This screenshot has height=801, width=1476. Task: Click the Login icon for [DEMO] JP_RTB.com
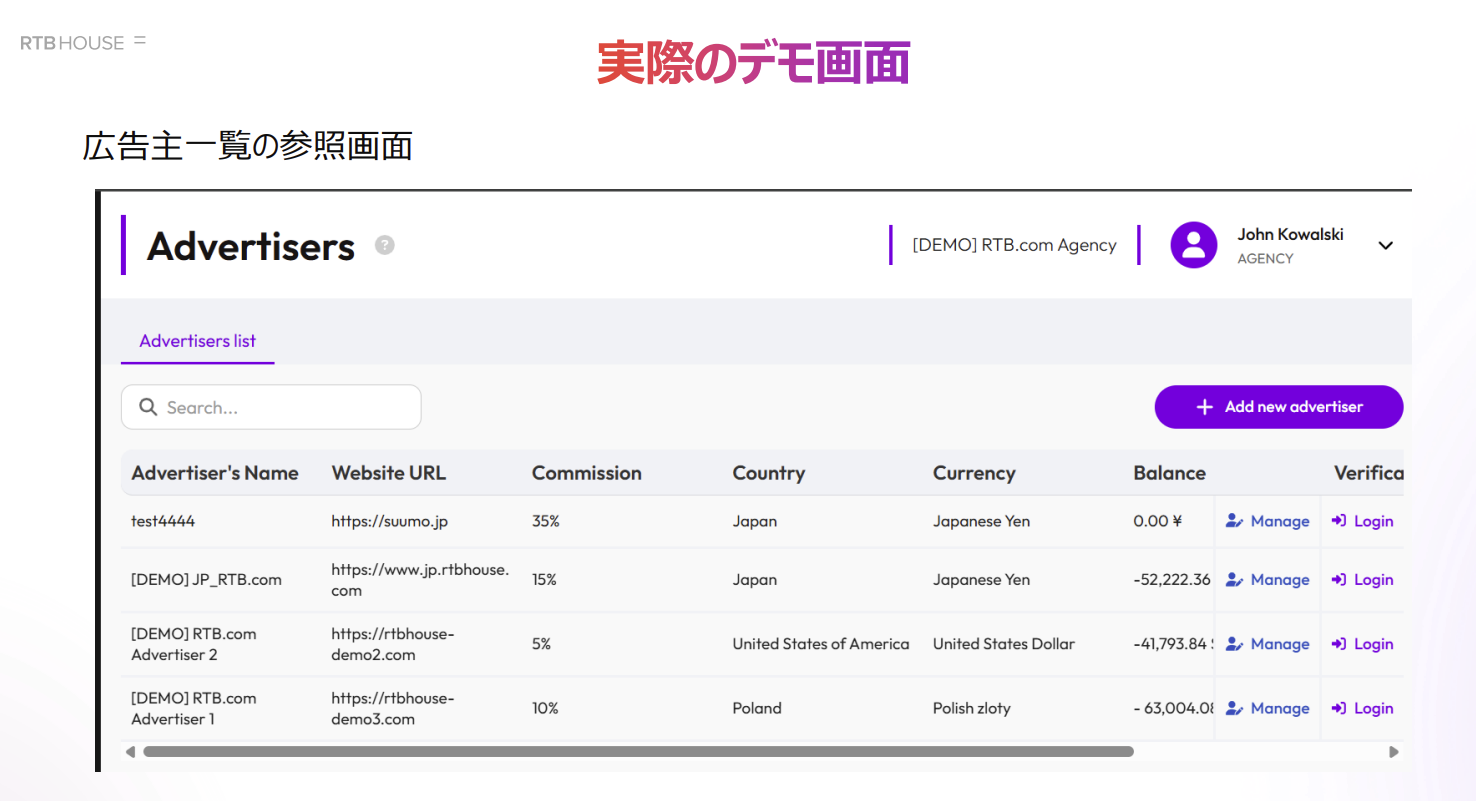coord(1339,580)
